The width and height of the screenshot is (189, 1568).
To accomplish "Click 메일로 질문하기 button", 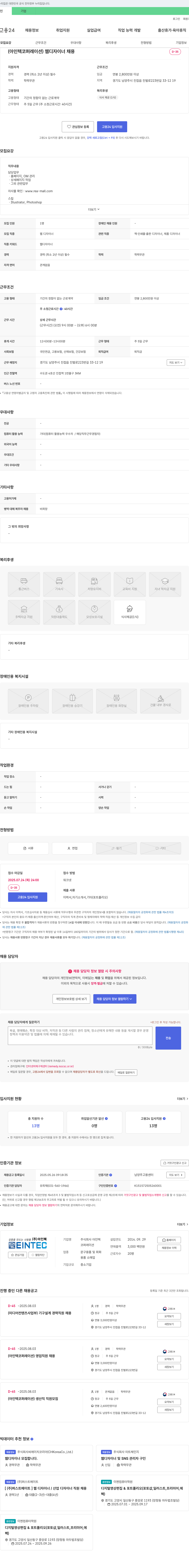I will [126, 1073].
